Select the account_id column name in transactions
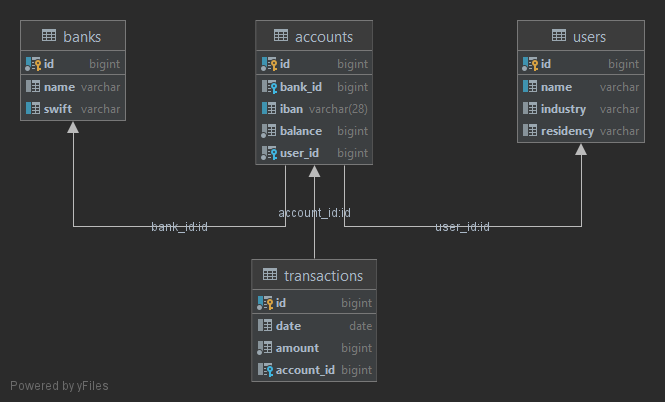Screen dimensions: 665x402 pyautogui.click(x=305, y=370)
